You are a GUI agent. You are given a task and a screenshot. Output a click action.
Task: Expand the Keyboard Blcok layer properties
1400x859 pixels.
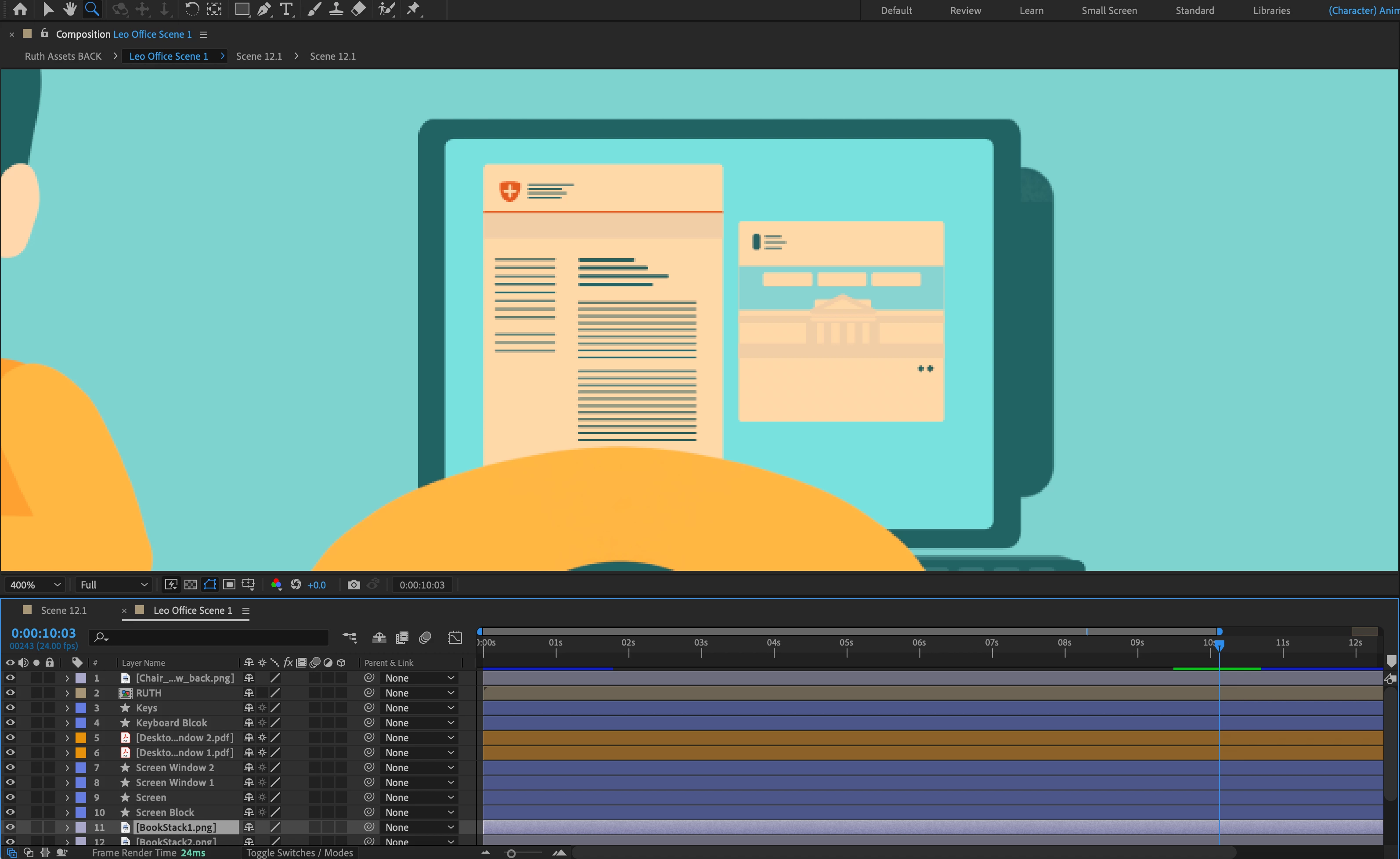click(67, 723)
